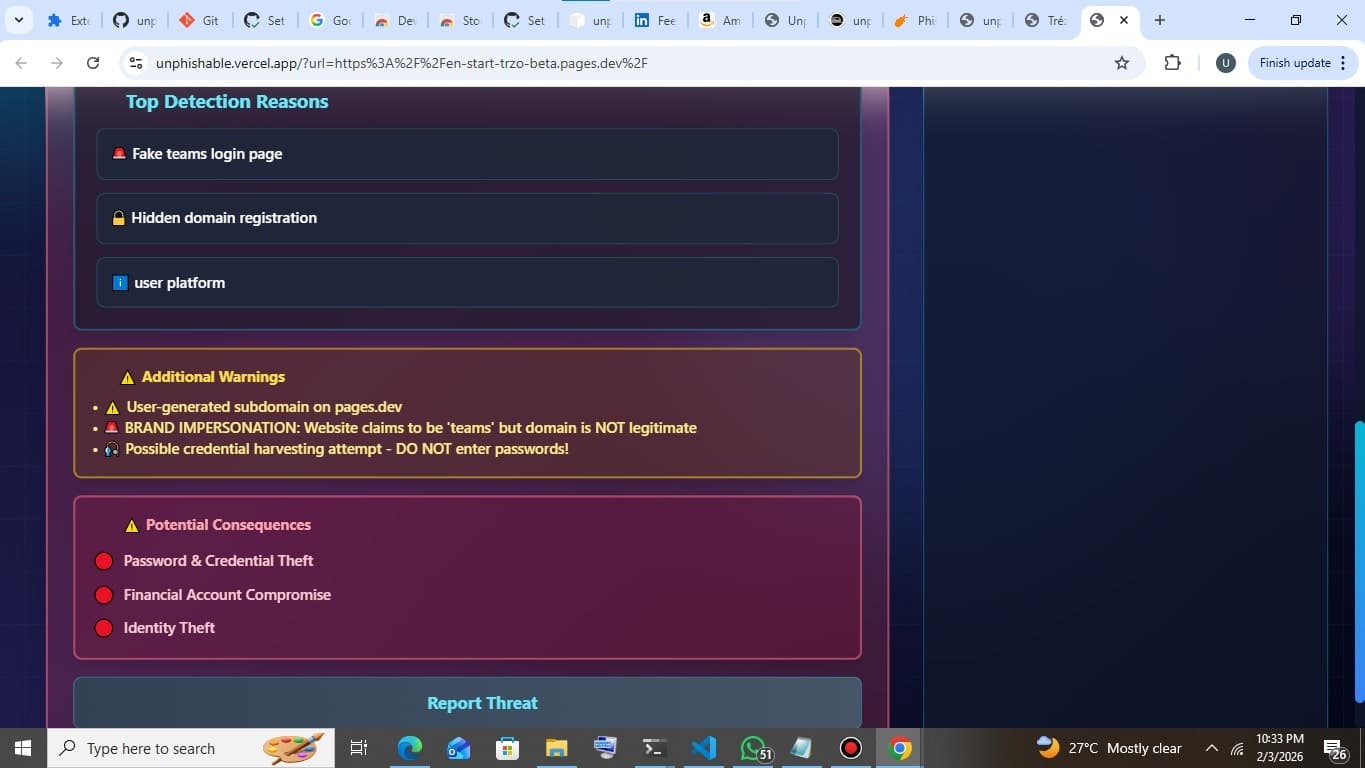This screenshot has height=768, width=1365.
Task: Click the red siren icon on the BRAND IMPERSONATION warning
Action: coord(110,427)
